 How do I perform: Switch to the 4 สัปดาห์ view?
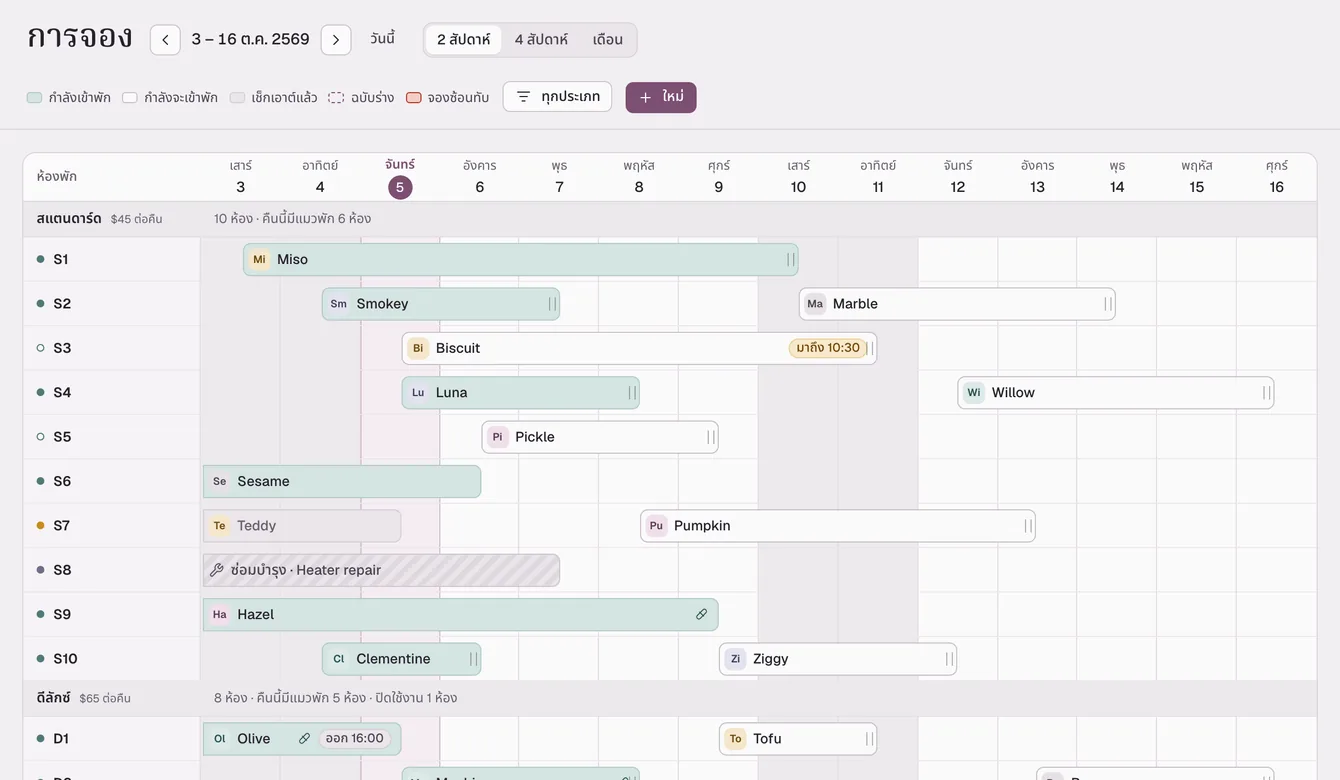coord(541,40)
